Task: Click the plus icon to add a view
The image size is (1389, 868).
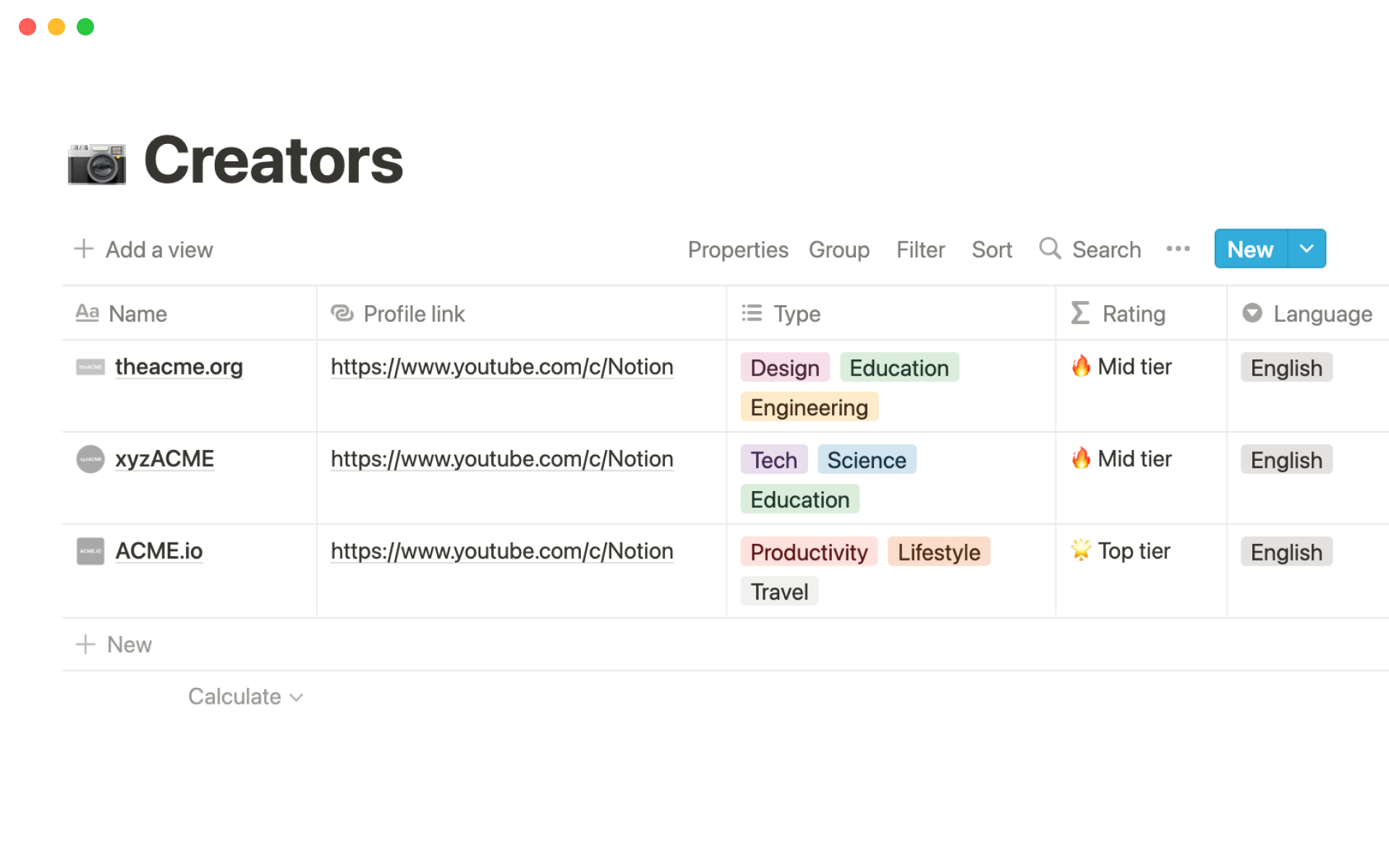Action: tap(84, 249)
